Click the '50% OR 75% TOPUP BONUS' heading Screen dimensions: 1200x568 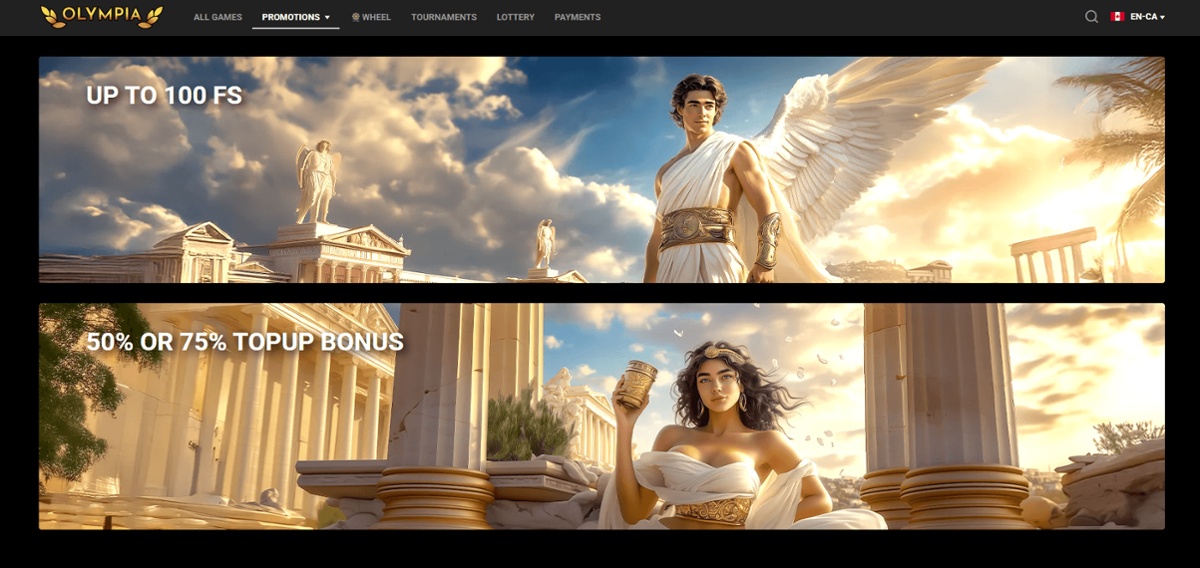[x=245, y=342]
